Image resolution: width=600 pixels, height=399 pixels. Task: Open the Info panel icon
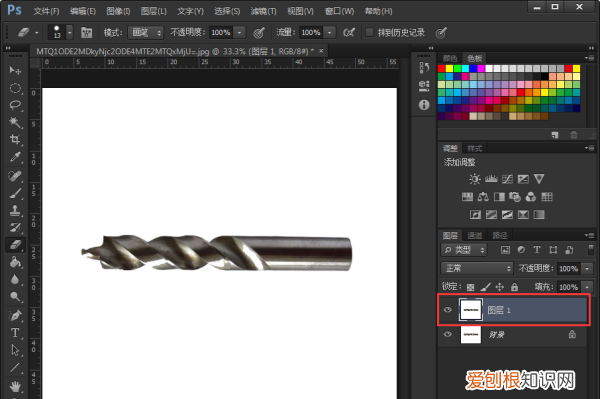click(424, 104)
